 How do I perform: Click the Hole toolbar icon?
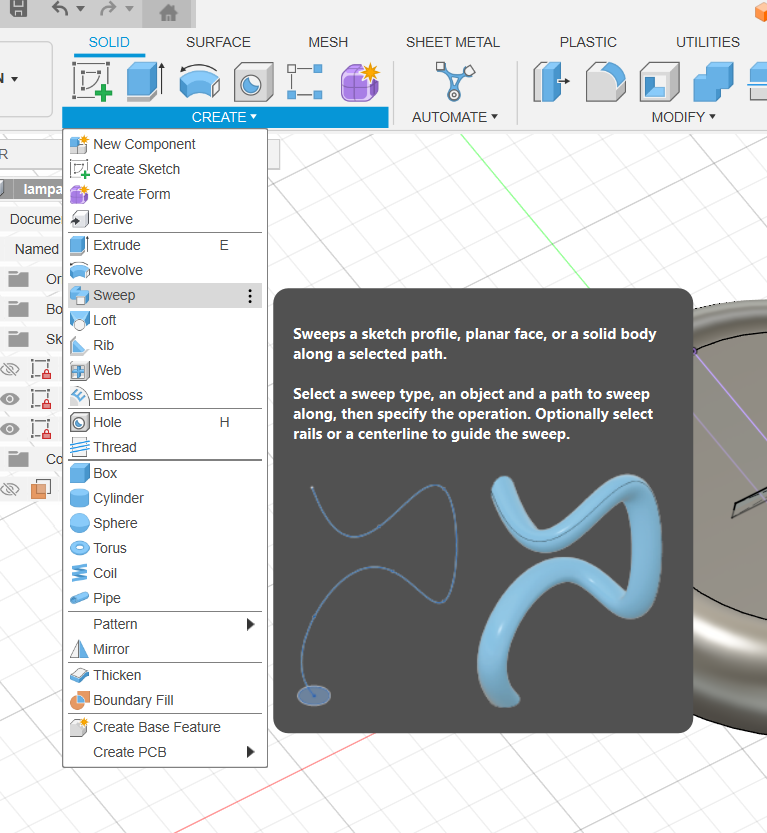(253, 82)
